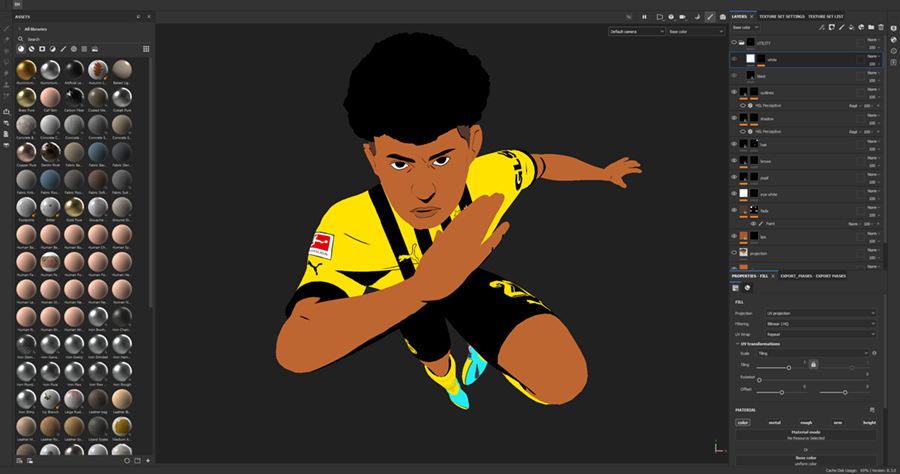900x474 pixels.
Task: Open the Display settings globe icon on right dock
Action: pos(894,40)
